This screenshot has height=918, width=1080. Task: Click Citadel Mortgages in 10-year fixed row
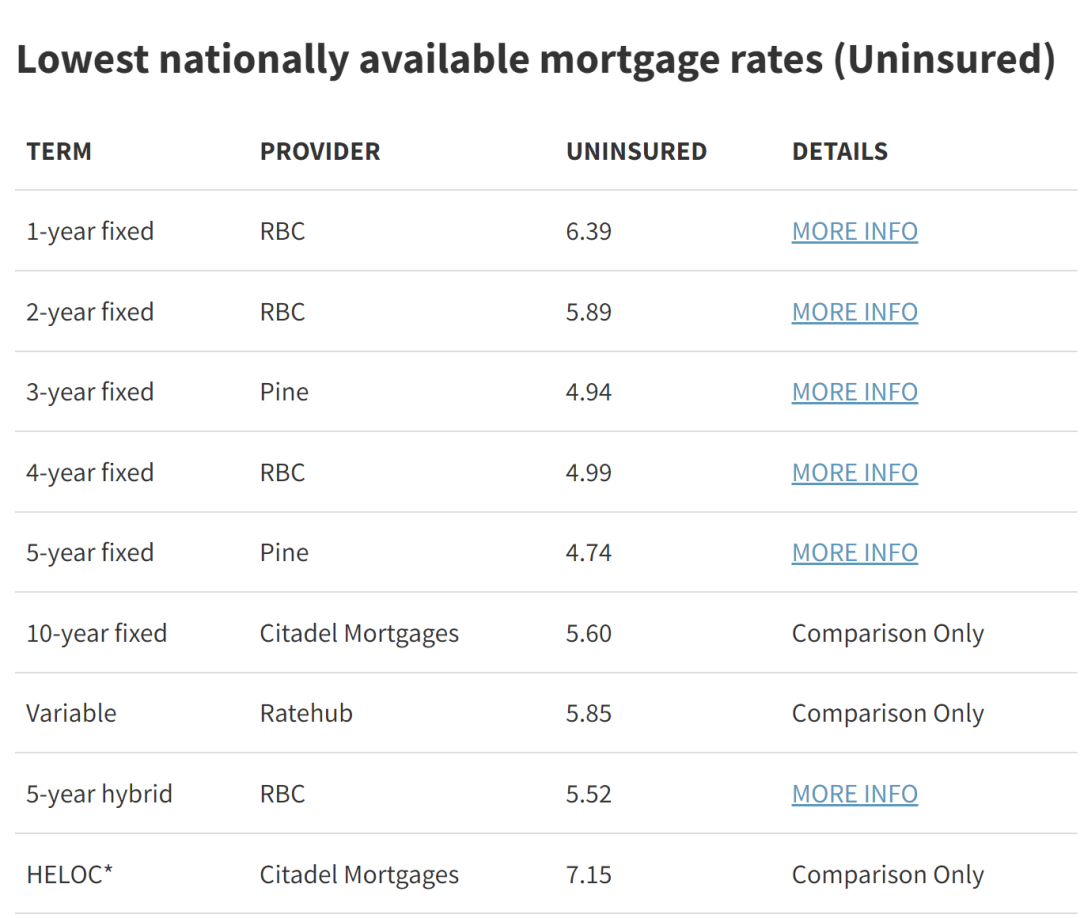point(359,634)
